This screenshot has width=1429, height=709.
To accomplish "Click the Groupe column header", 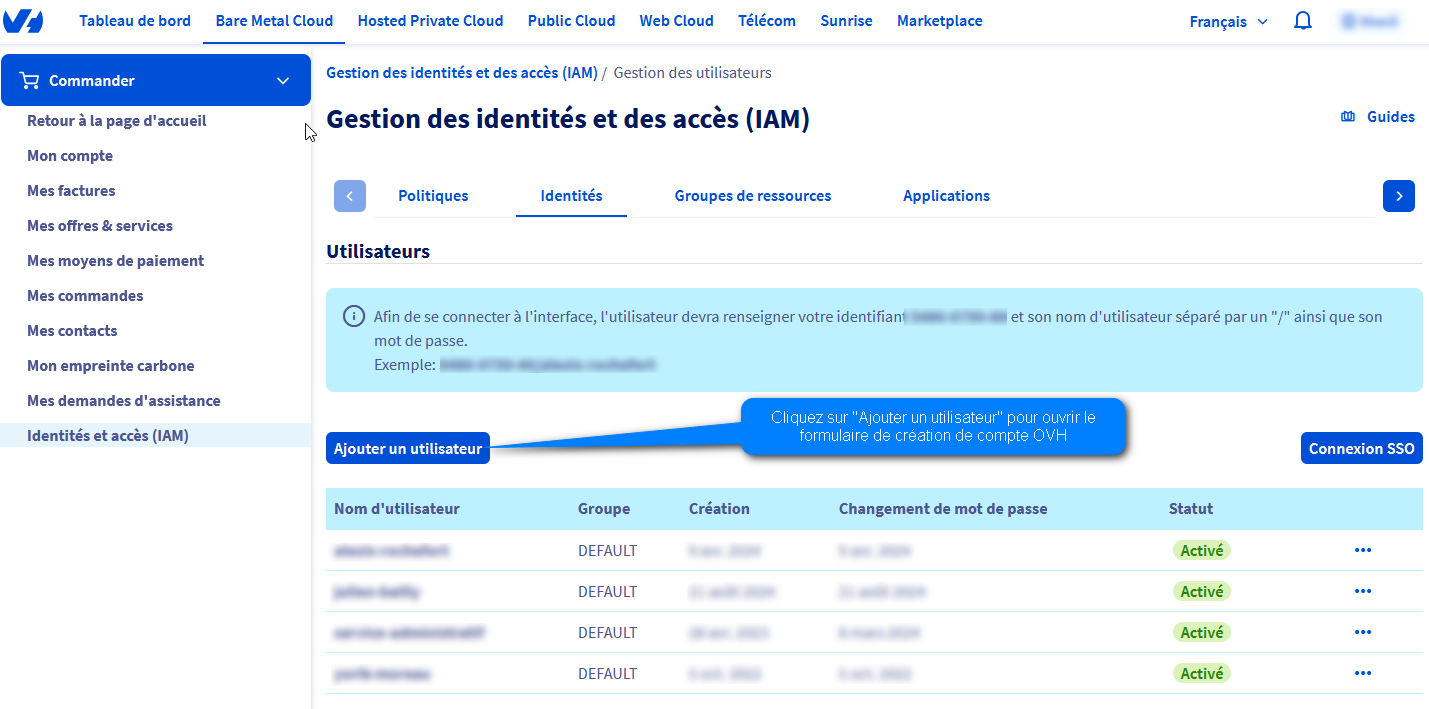I will pyautogui.click(x=604, y=509).
